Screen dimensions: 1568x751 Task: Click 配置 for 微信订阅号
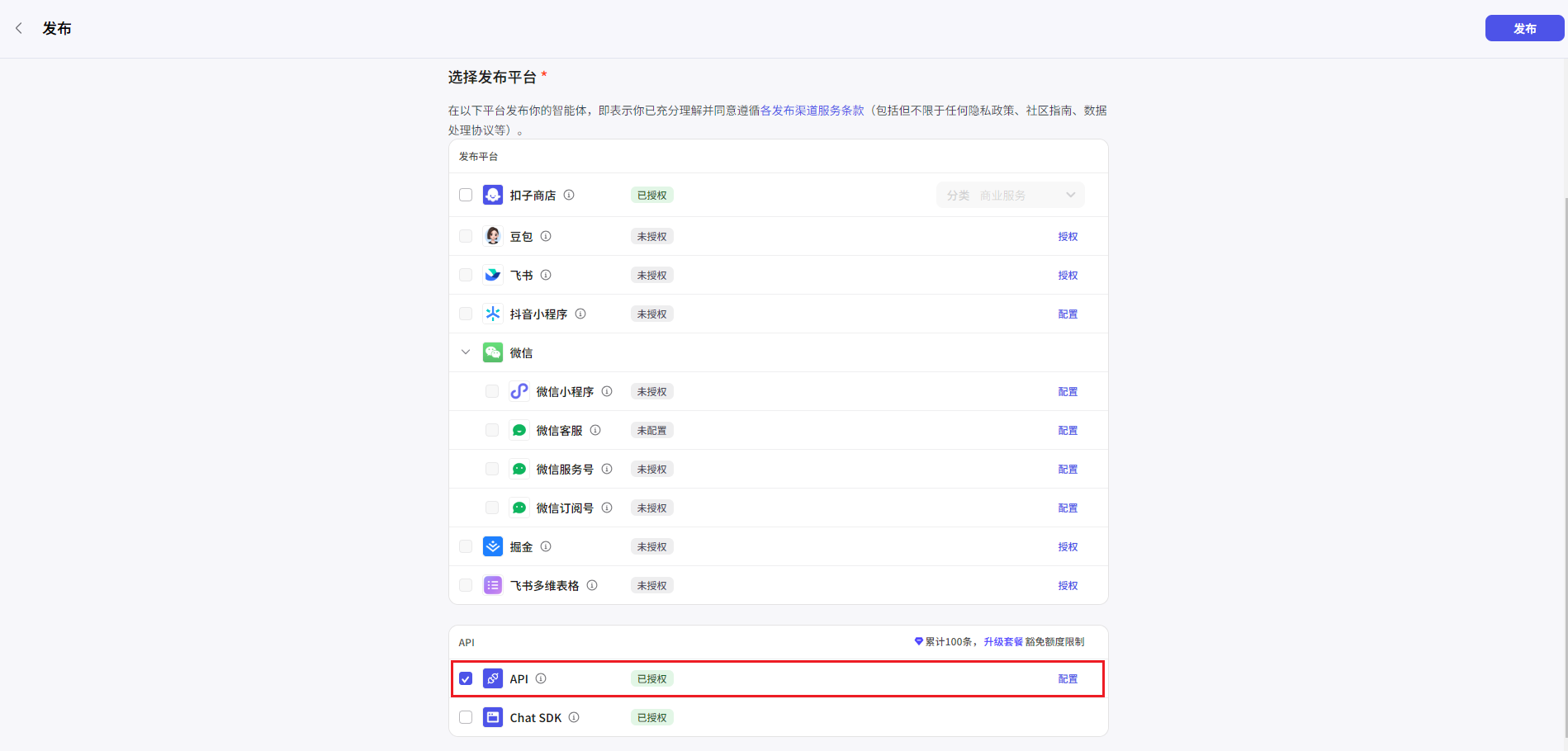pos(1068,508)
